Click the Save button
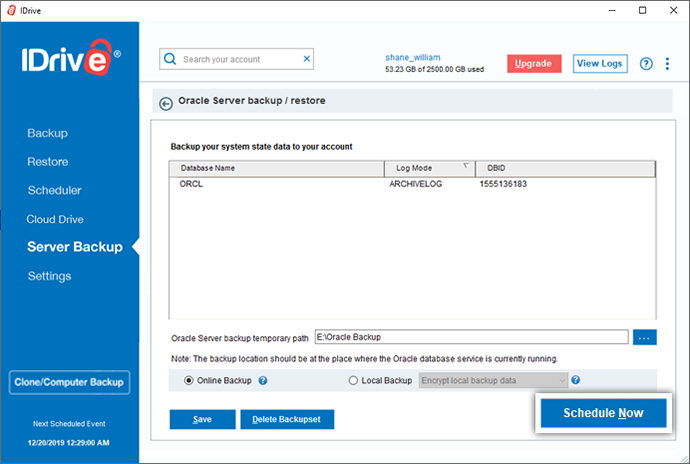 tap(202, 419)
